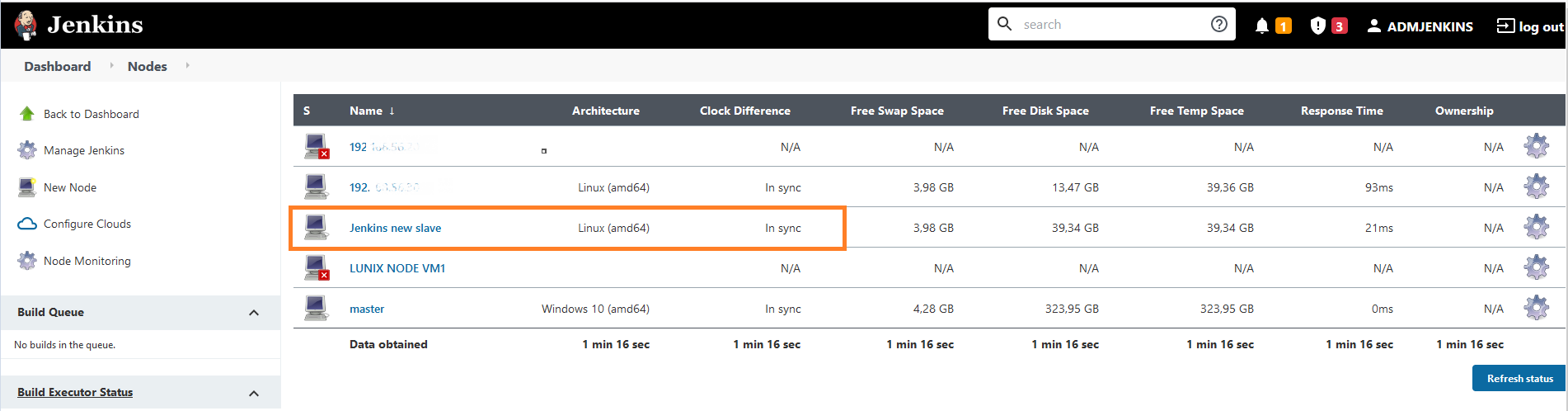
Task: Open the New Node computer icon
Action: click(27, 187)
